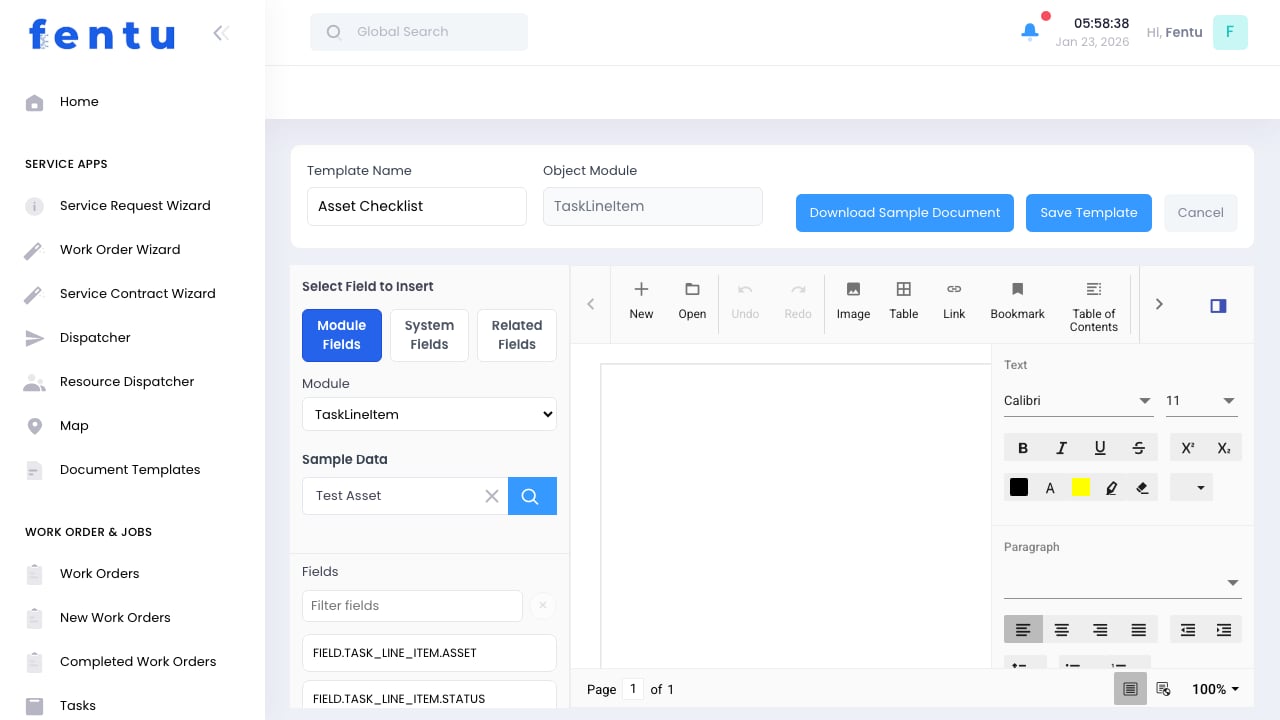Open the dropdown next to the eraser
This screenshot has width=1280, height=720.
[1192, 488]
